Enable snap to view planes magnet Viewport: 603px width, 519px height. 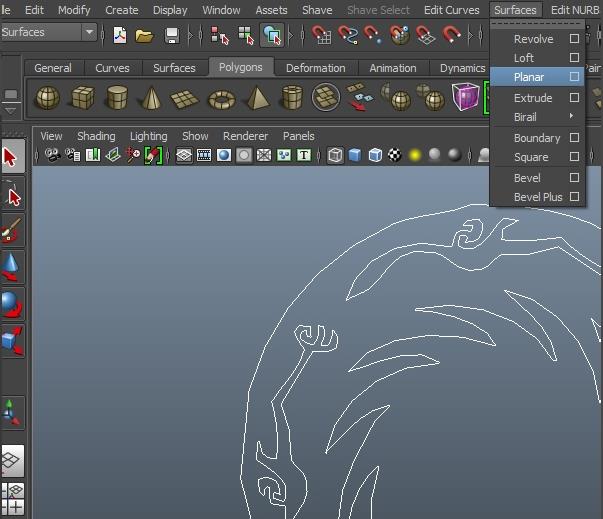pyautogui.click(x=425, y=35)
